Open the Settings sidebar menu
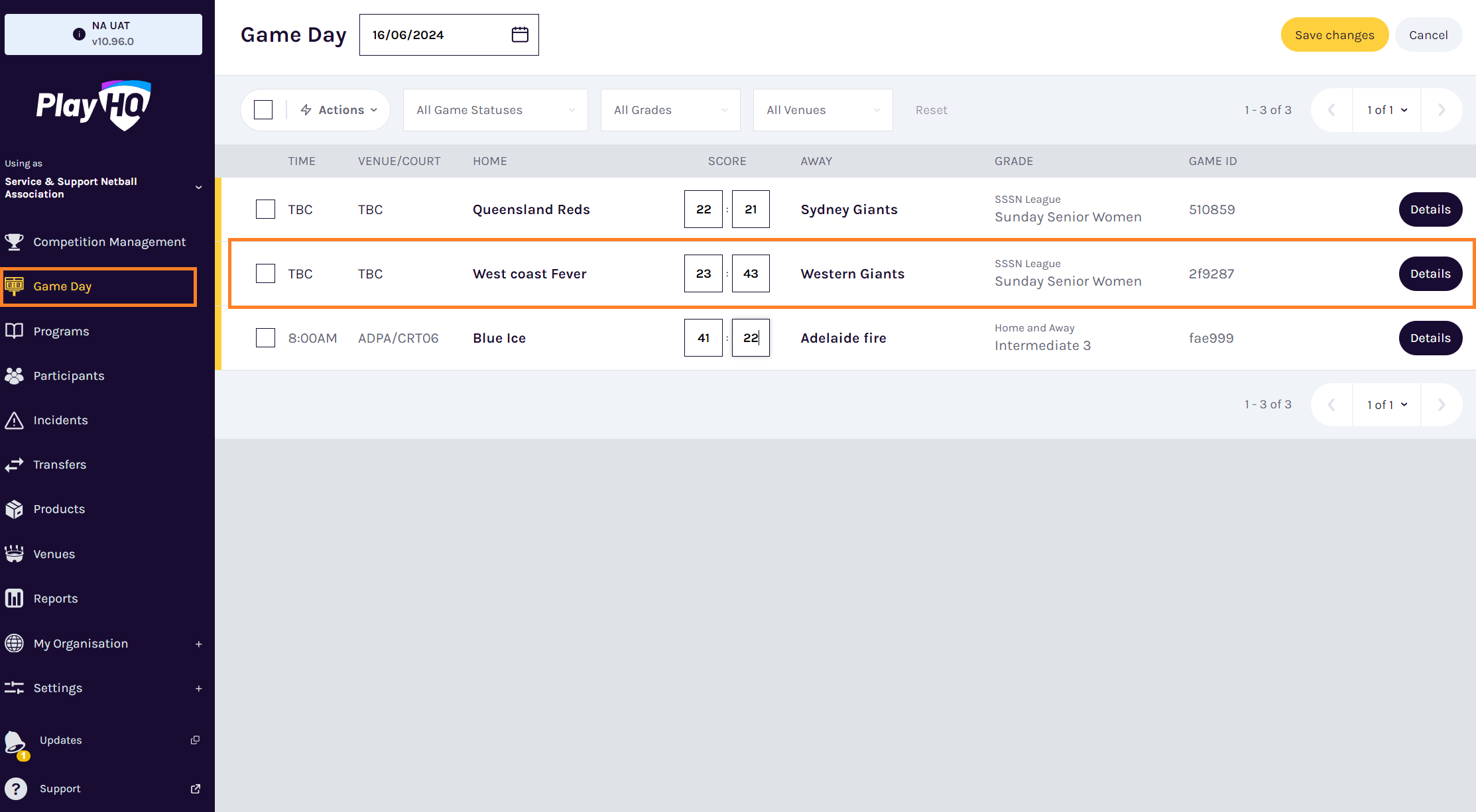The image size is (1476, 812). point(58,688)
